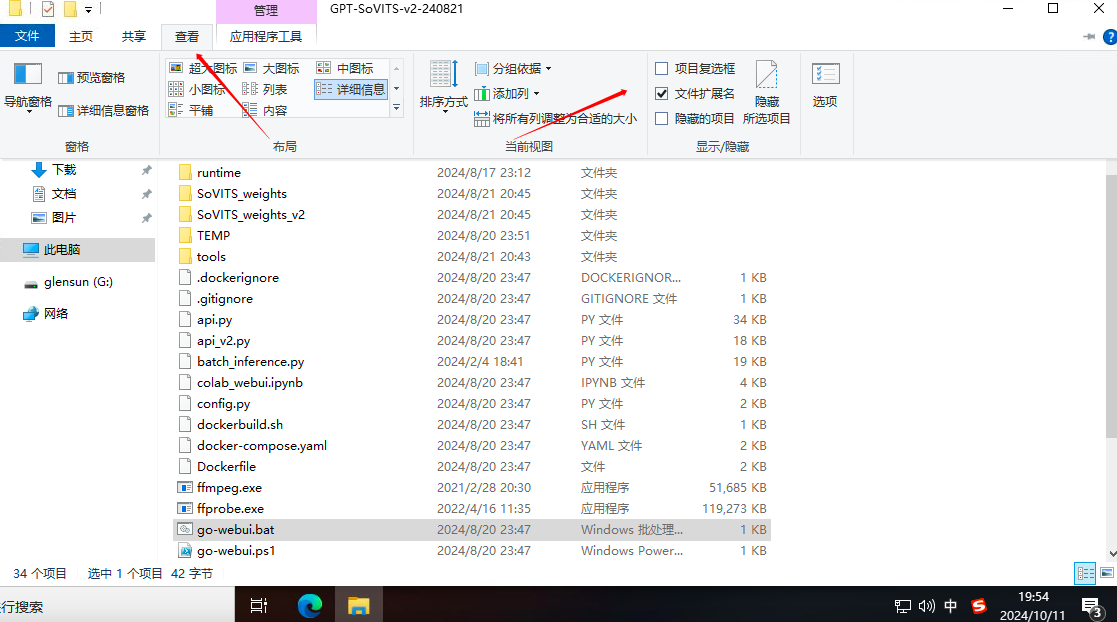1117x622 pixels.
Task: Open the Add columns (添加列) dropdown
Action: (x=506, y=93)
